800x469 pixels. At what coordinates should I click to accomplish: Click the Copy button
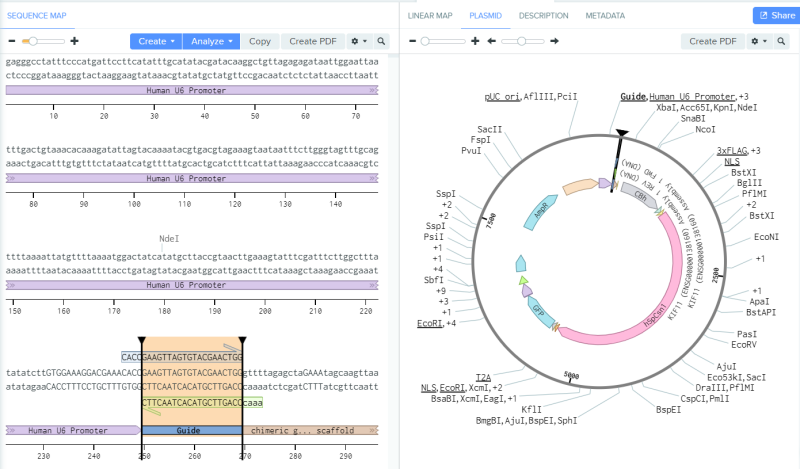click(260, 41)
